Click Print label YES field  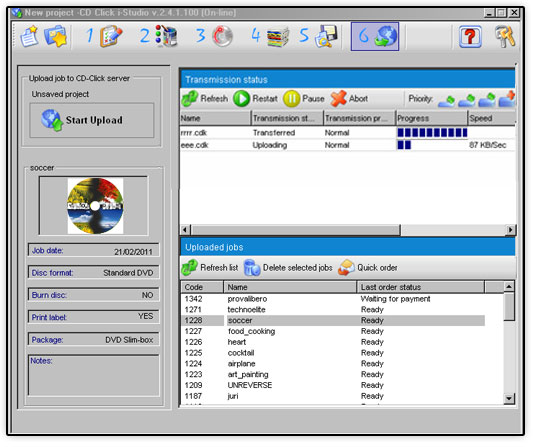pyautogui.click(x=93, y=318)
